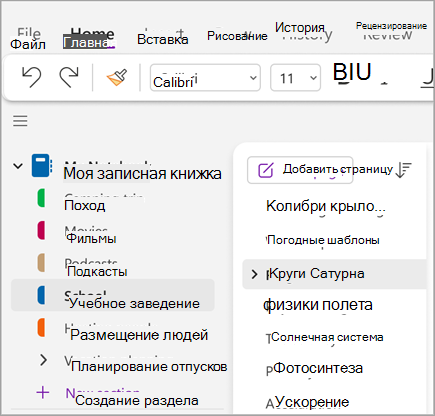The image size is (435, 416).
Task: Open the Вставка ribbon tab
Action: [x=163, y=39]
